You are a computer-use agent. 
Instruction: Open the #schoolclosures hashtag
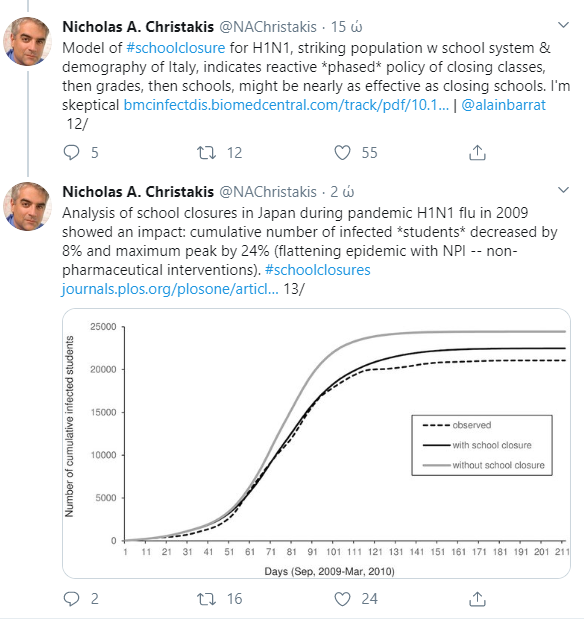[318, 270]
